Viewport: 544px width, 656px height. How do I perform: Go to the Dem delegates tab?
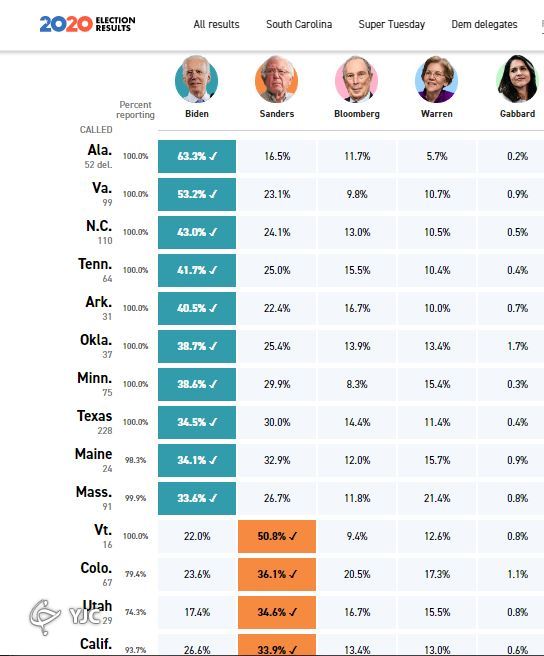(x=484, y=24)
